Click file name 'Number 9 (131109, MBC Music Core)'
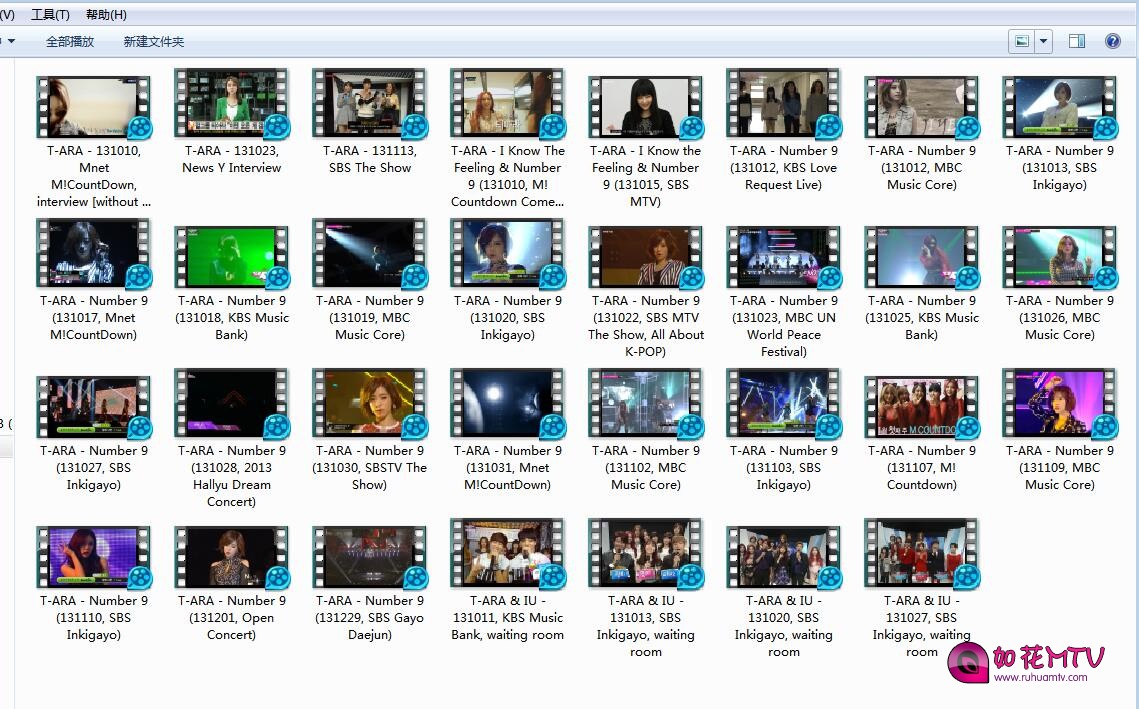This screenshot has width=1139, height=709. pyautogui.click(x=1060, y=467)
